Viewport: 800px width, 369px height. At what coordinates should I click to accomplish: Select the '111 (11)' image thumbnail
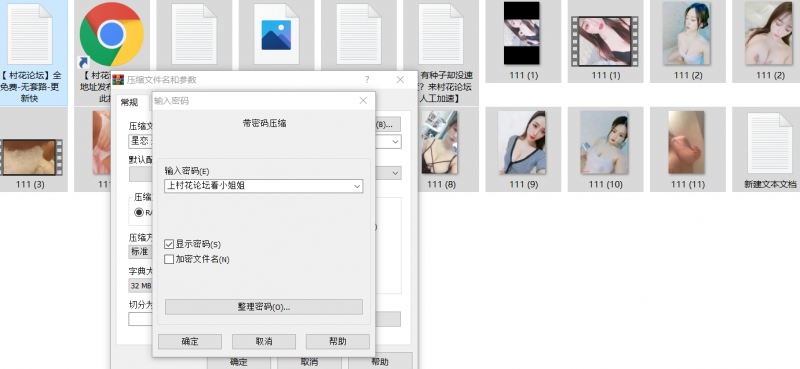point(686,143)
